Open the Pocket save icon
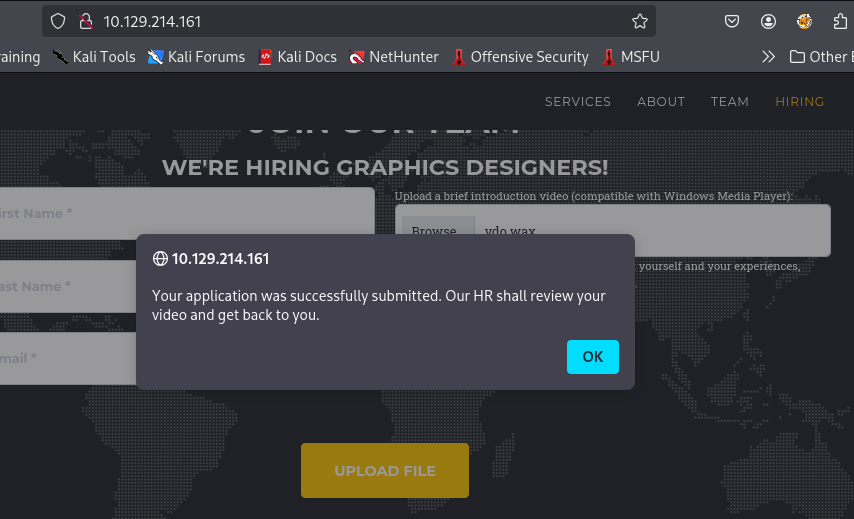The height and width of the screenshot is (519, 854). (731, 21)
